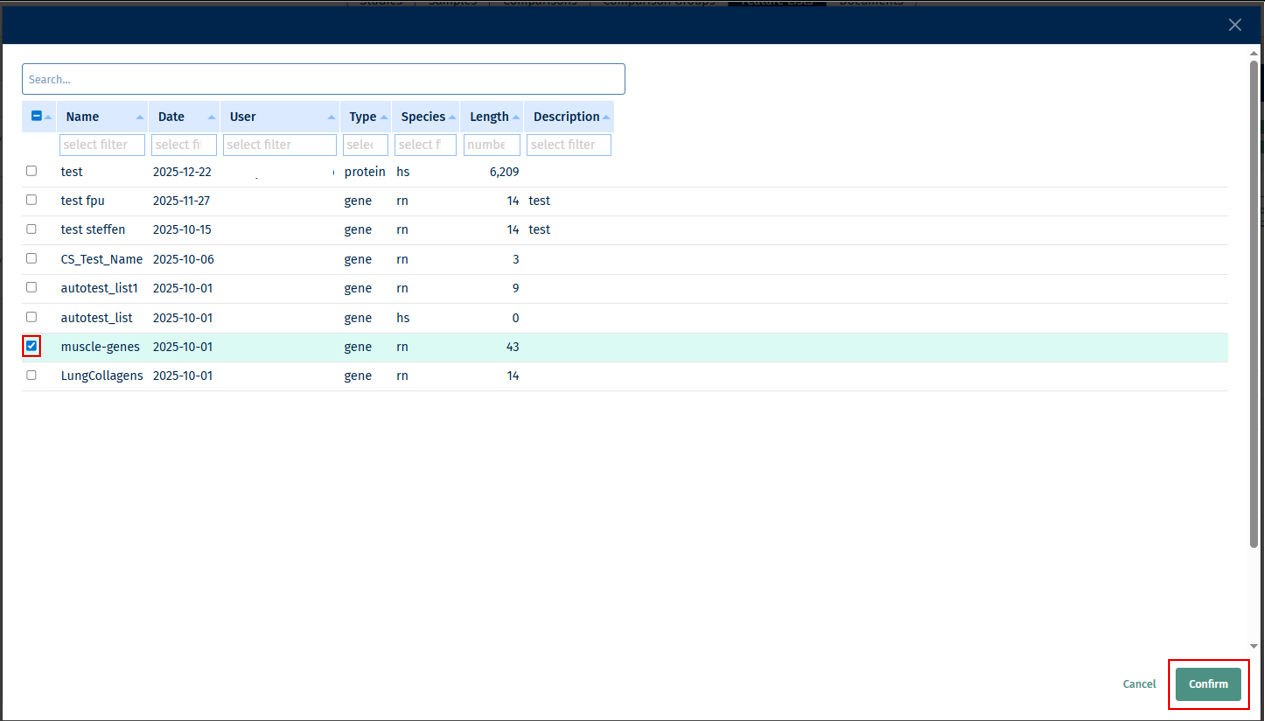Open the Type column filter
The image size is (1265, 721).
[366, 144]
